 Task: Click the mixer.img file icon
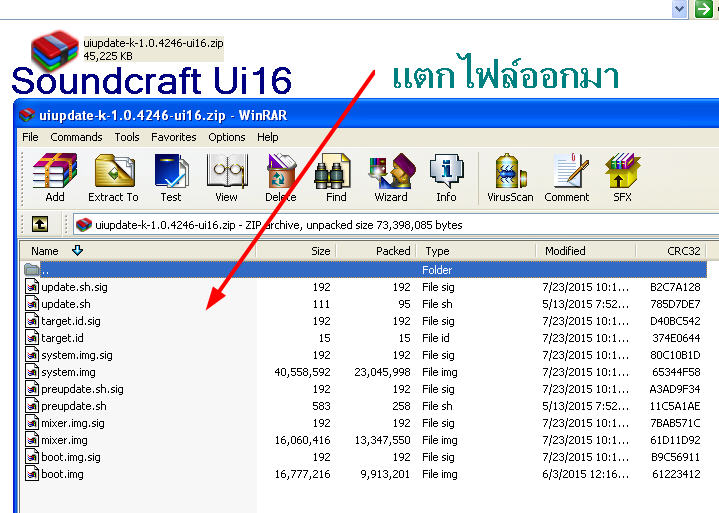pyautogui.click(x=32, y=440)
